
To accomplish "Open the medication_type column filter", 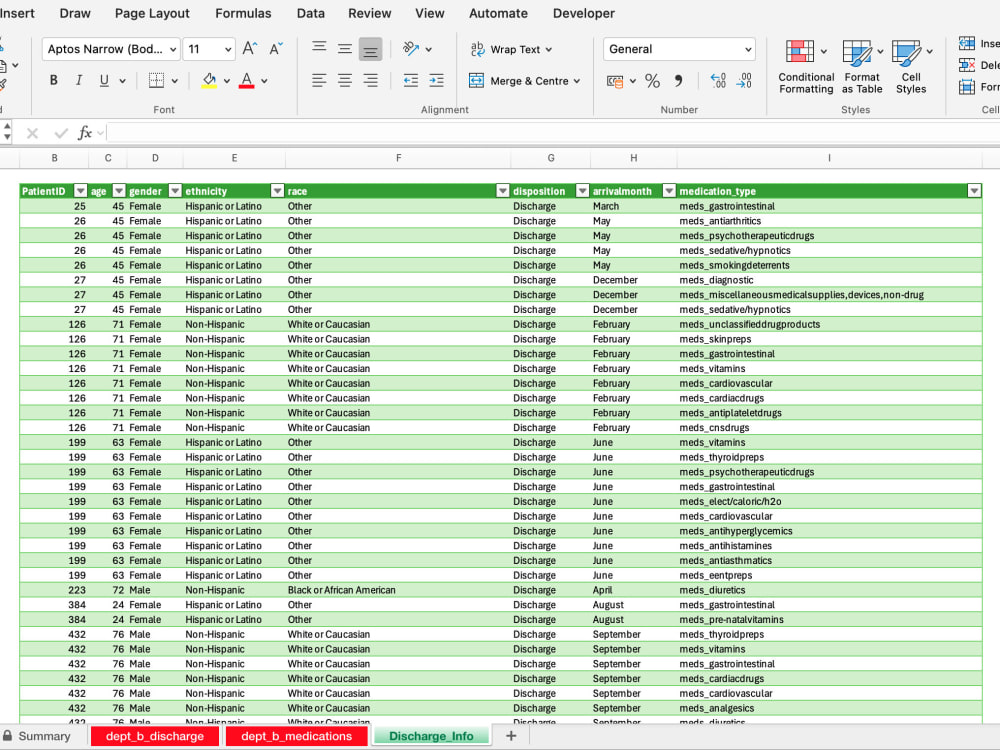I will click(974, 191).
